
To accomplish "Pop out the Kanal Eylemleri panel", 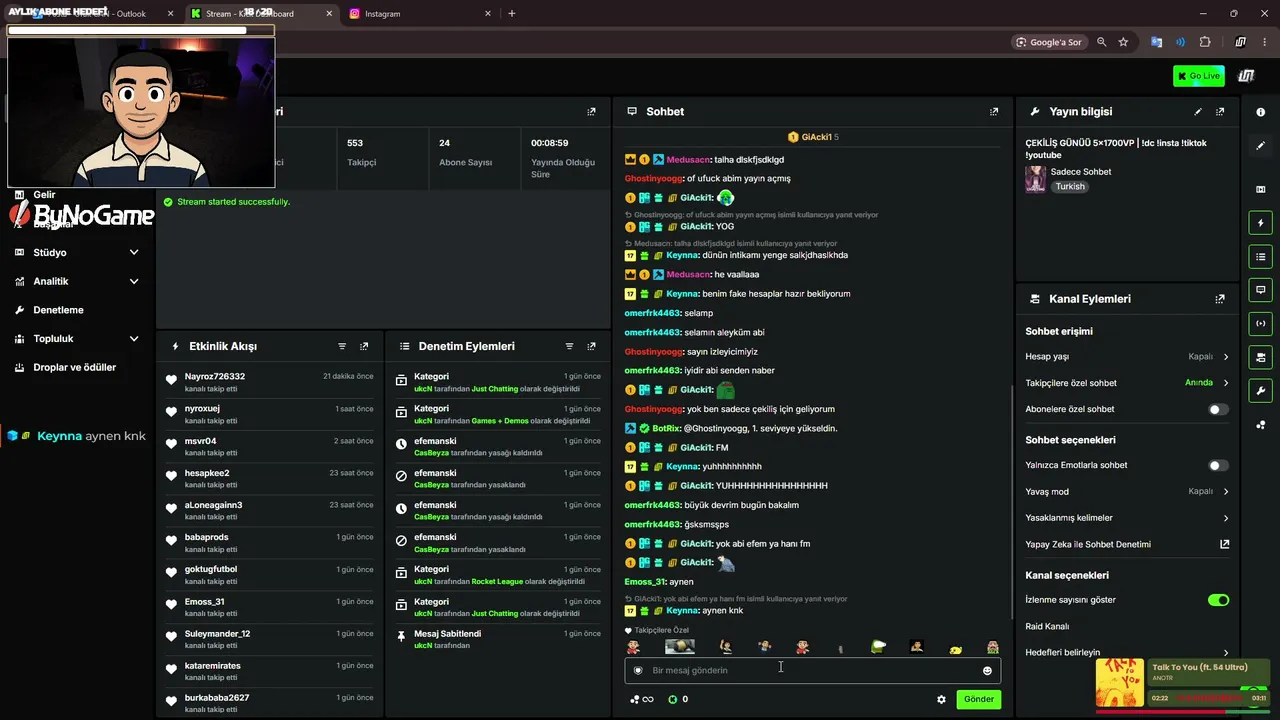I will point(1220,299).
